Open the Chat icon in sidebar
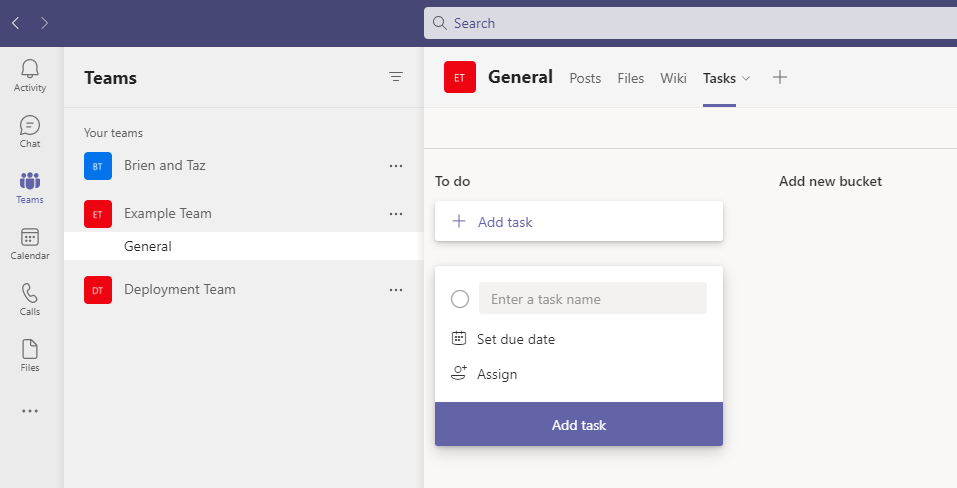Viewport: 957px width, 488px height. point(29,125)
